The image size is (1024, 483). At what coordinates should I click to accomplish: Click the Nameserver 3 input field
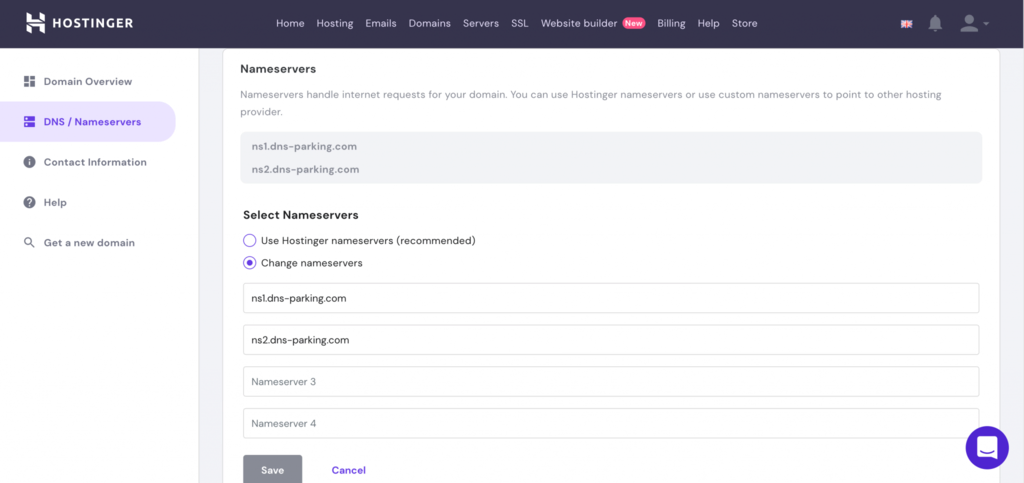tap(611, 381)
